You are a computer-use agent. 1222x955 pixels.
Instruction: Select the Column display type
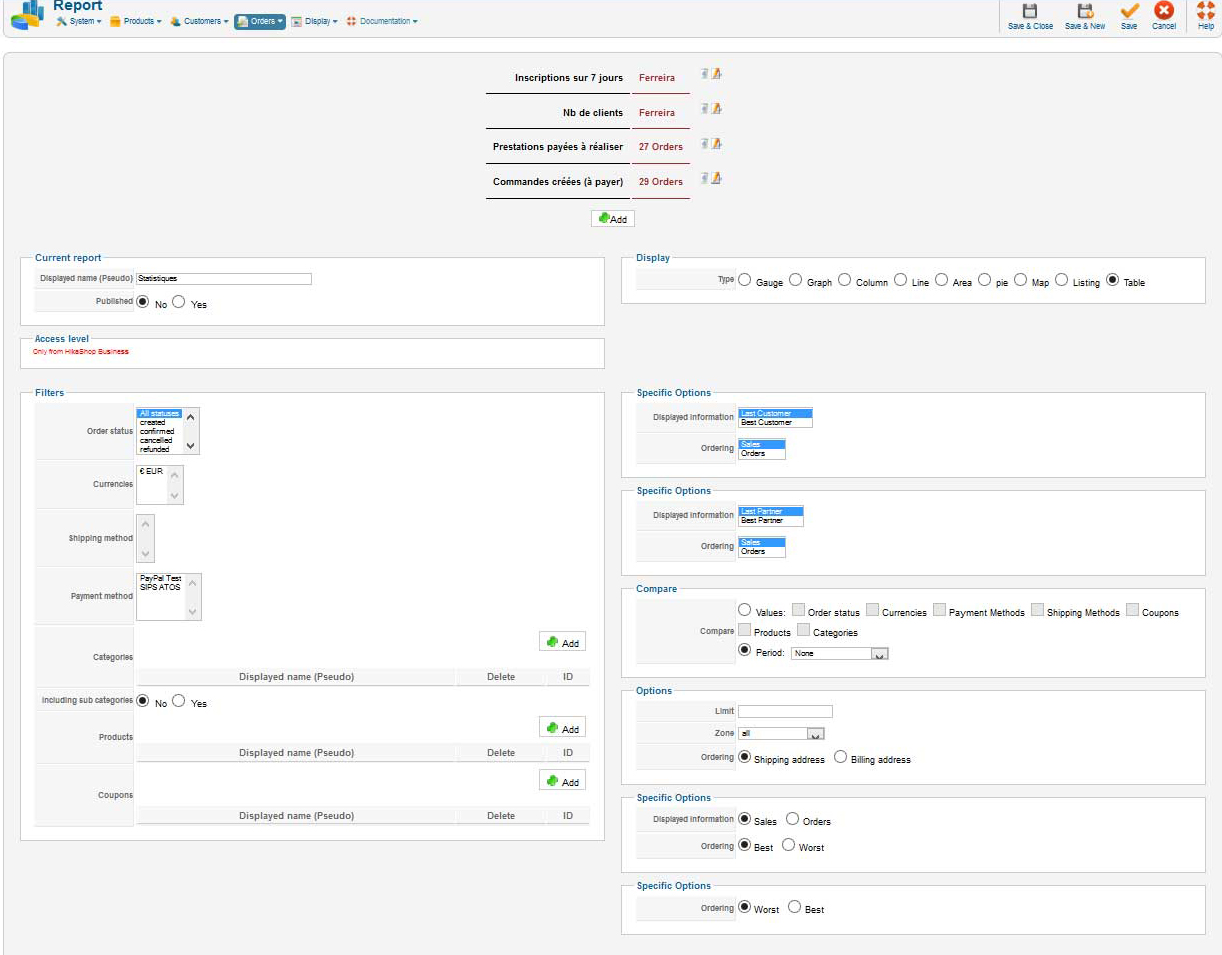click(x=845, y=281)
